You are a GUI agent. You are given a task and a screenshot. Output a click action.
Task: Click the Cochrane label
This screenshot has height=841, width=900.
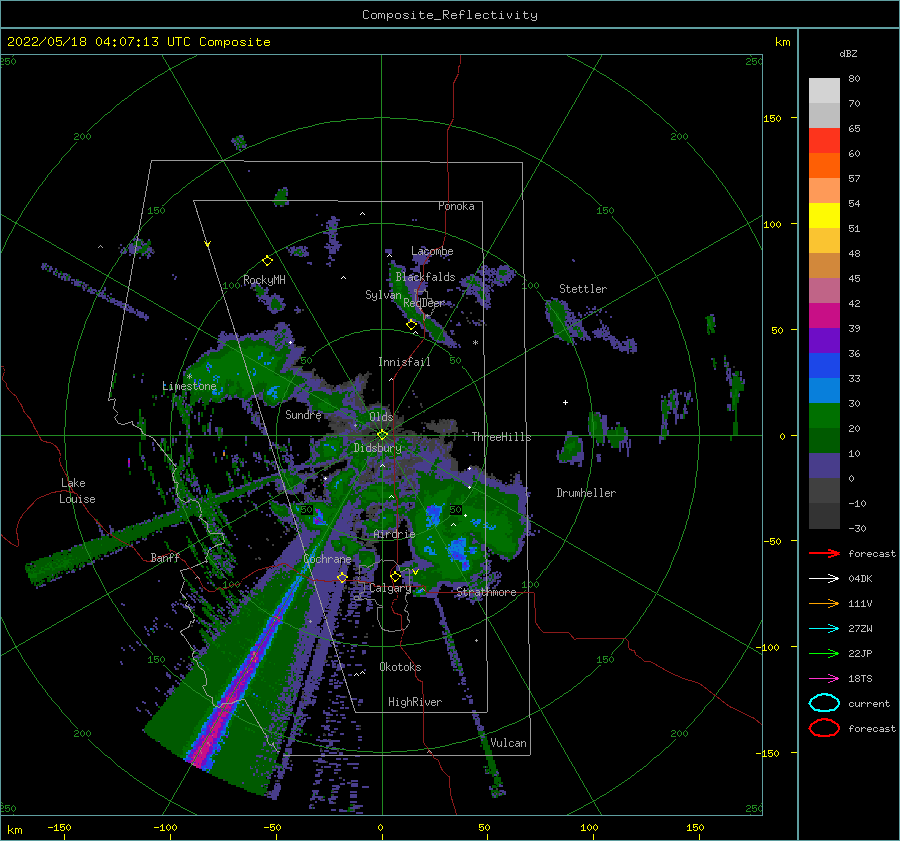click(x=327, y=559)
